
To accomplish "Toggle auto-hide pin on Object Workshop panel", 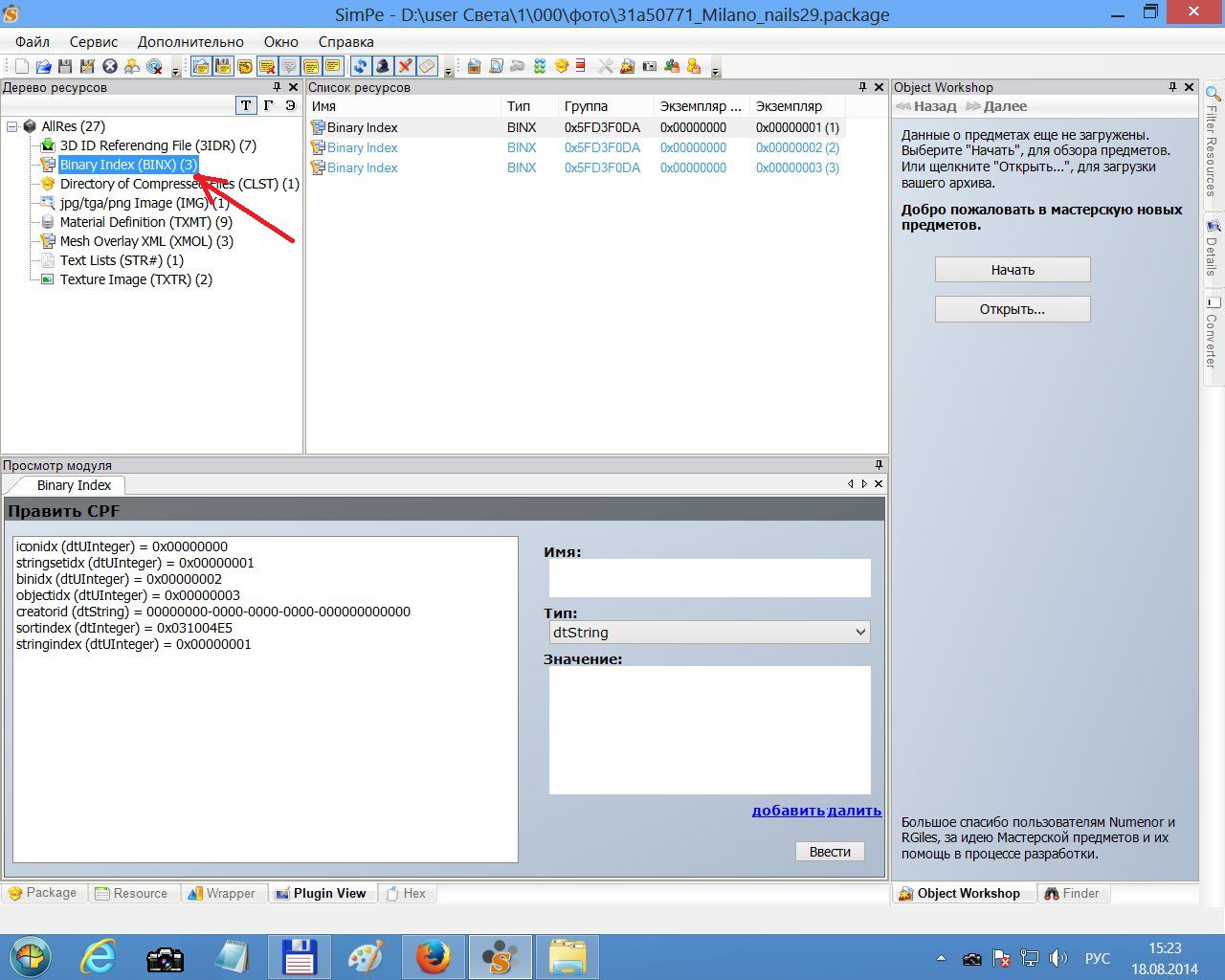I will [1172, 87].
